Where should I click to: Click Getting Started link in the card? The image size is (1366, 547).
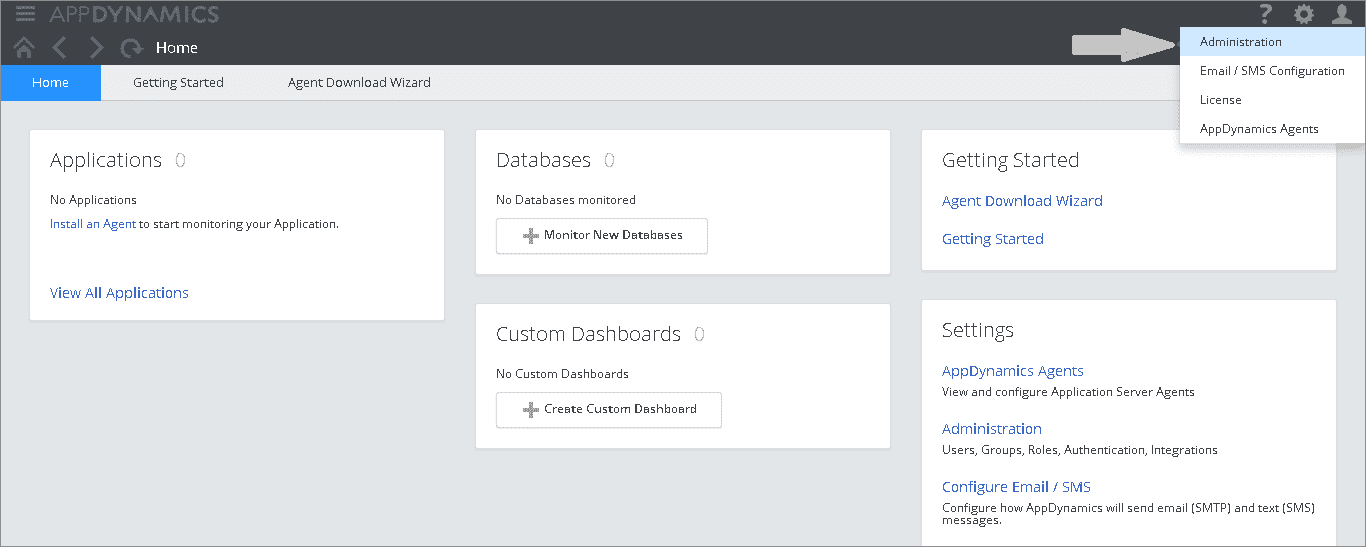993,239
